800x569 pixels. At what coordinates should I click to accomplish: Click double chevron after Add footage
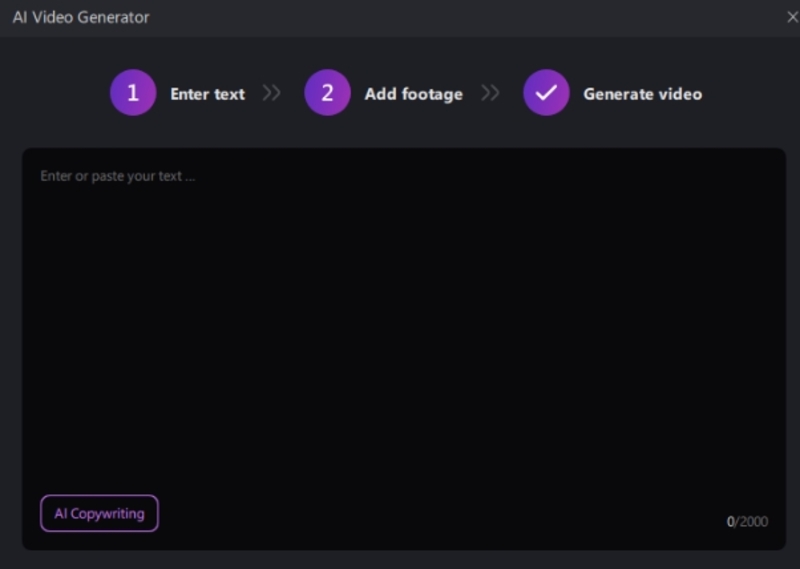click(x=490, y=93)
